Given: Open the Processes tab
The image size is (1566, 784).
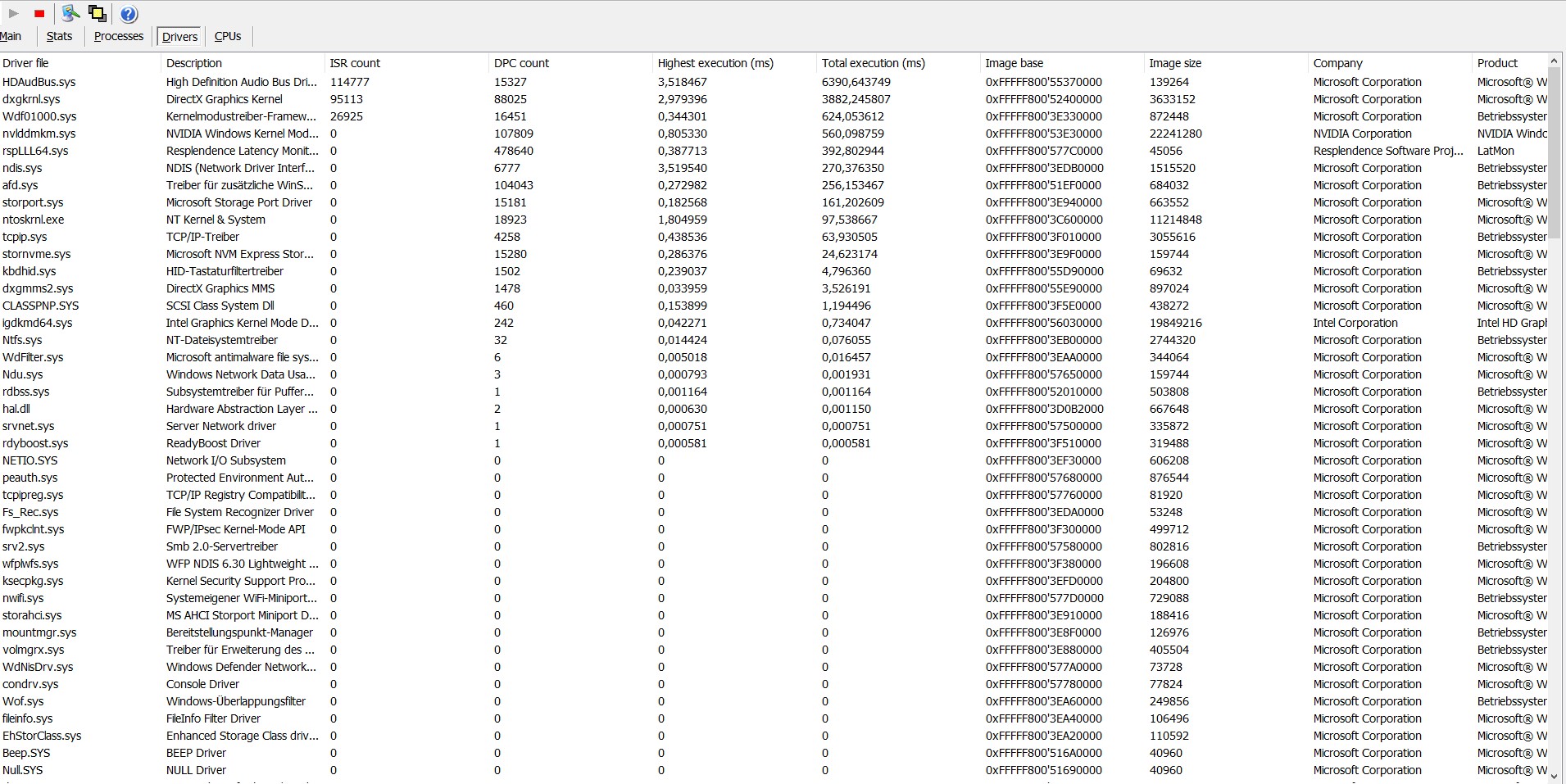Looking at the screenshot, I should pyautogui.click(x=119, y=36).
